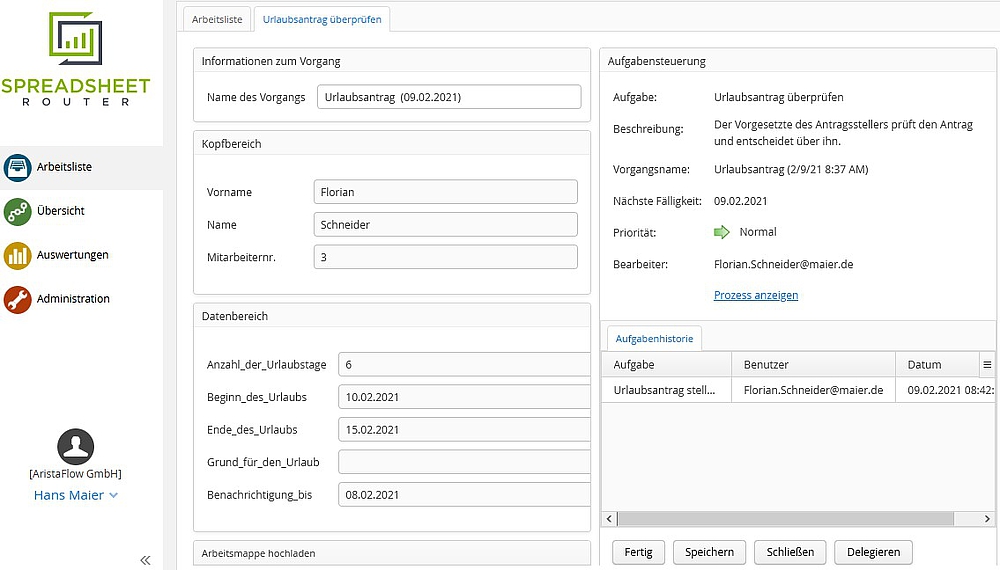Sort history by the Aufgabe column header
The image size is (1000, 570).
coord(666,365)
